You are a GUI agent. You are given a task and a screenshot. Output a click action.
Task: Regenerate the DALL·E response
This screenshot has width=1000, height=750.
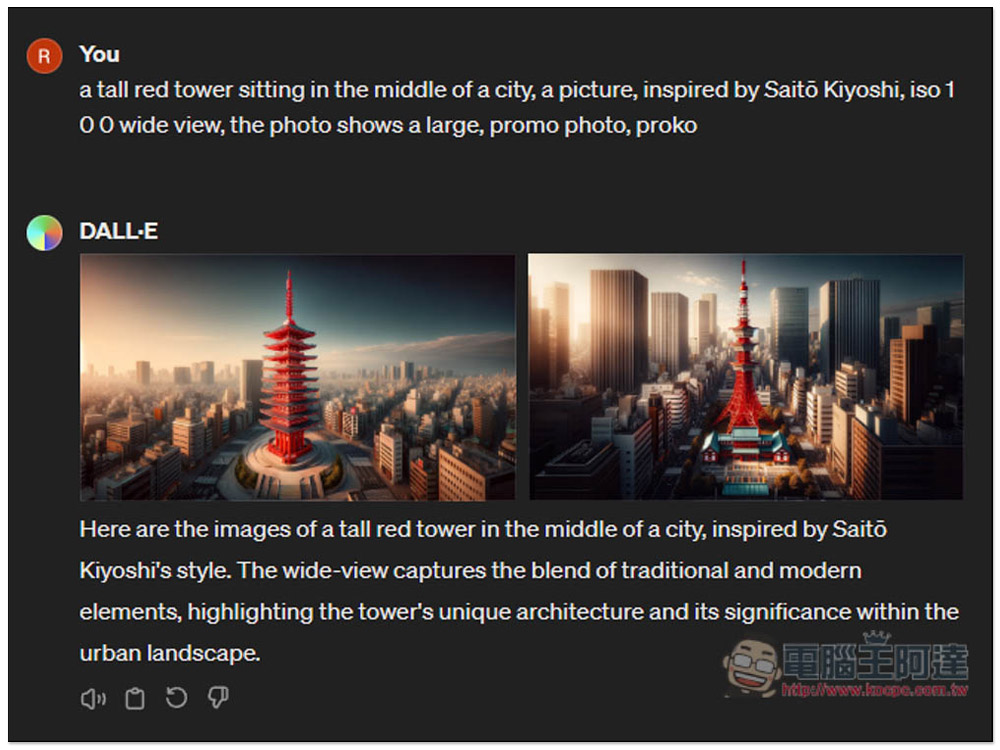click(176, 697)
